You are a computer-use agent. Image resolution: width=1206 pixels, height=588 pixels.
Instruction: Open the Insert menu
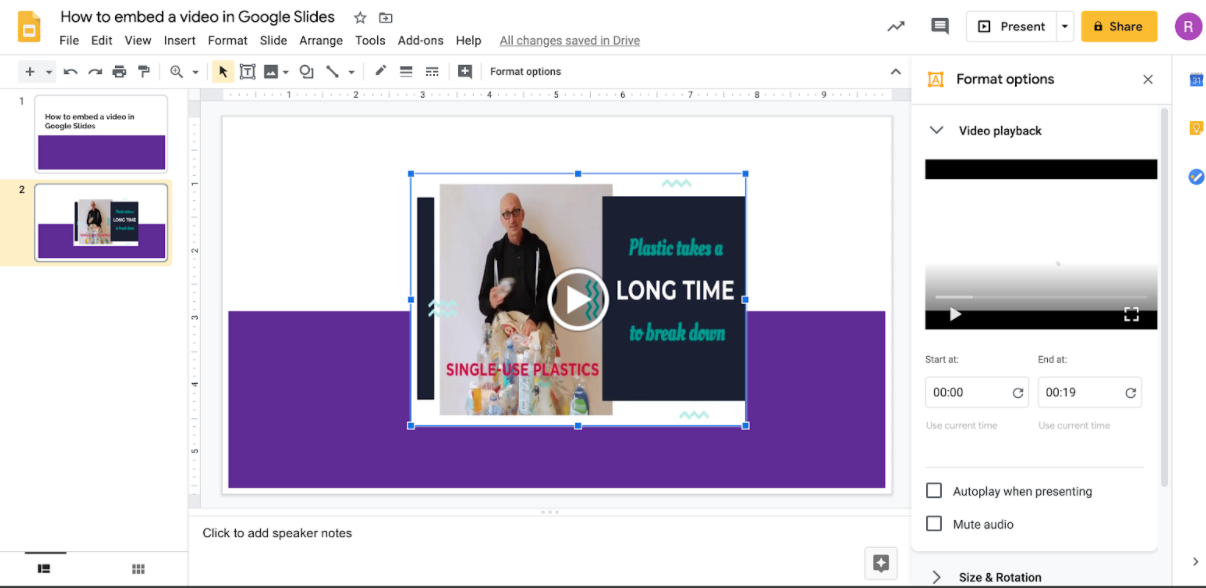point(180,41)
